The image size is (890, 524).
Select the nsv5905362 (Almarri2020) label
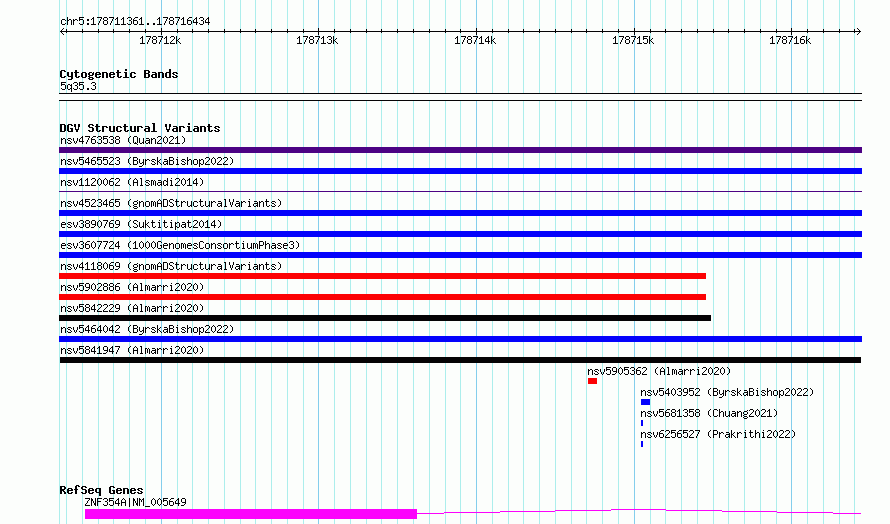coord(659,371)
